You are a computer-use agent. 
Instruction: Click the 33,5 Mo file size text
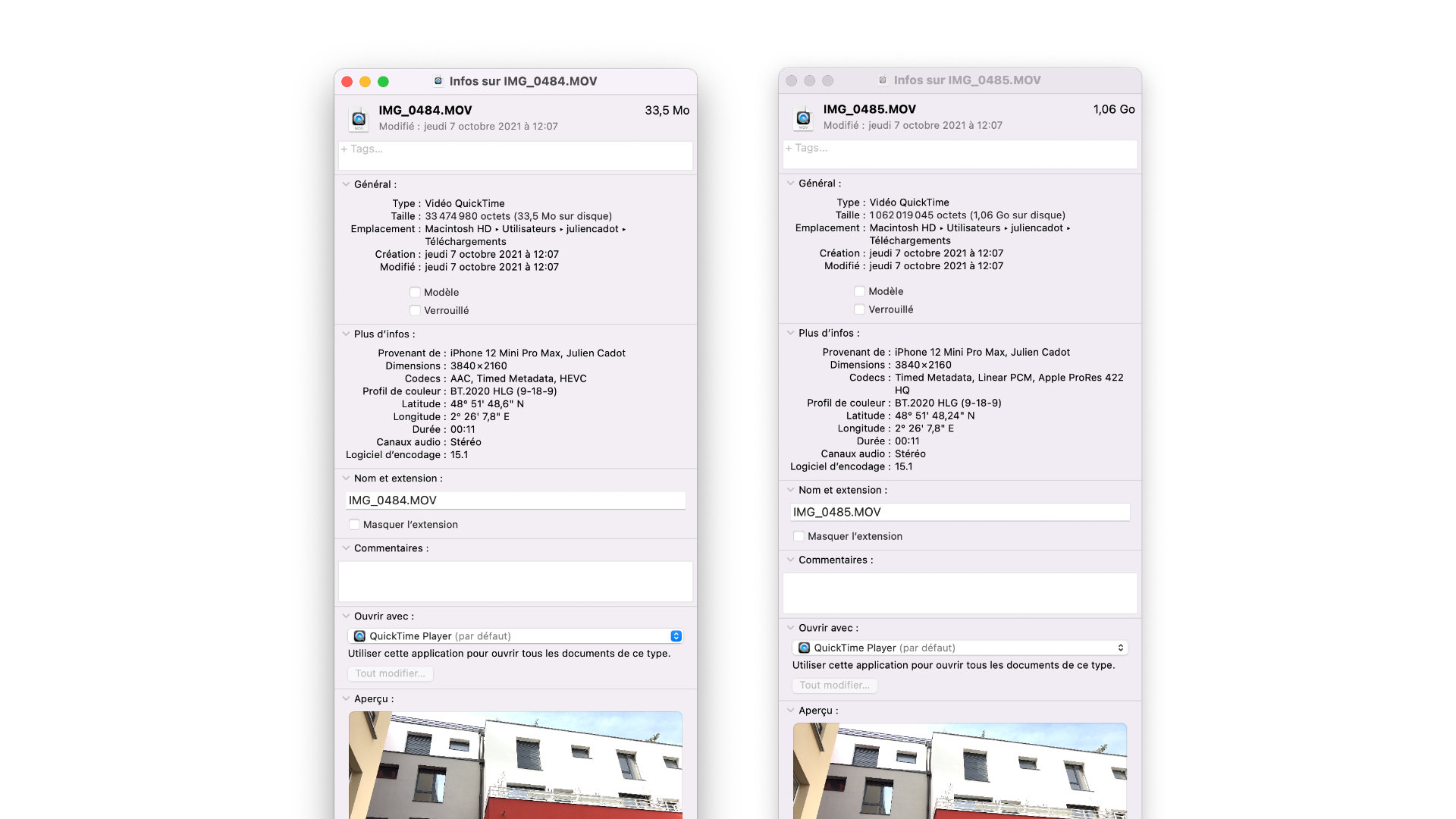tap(667, 111)
